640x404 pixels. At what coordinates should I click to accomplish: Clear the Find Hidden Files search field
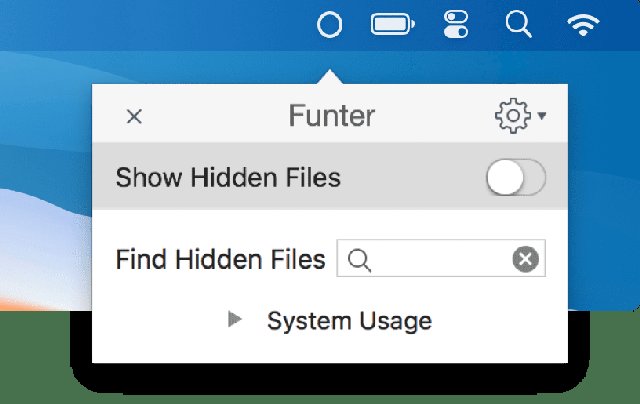coord(526,261)
